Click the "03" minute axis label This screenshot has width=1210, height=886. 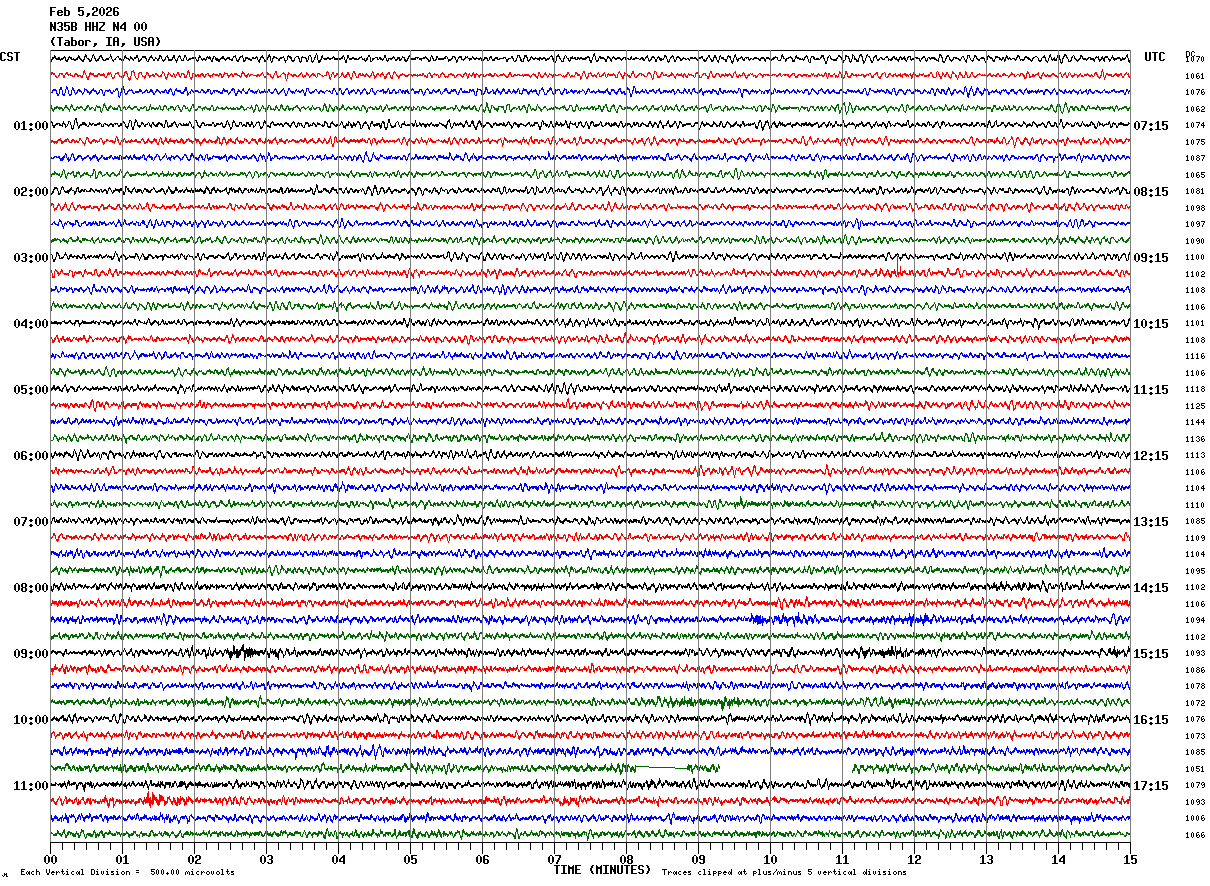pos(266,859)
